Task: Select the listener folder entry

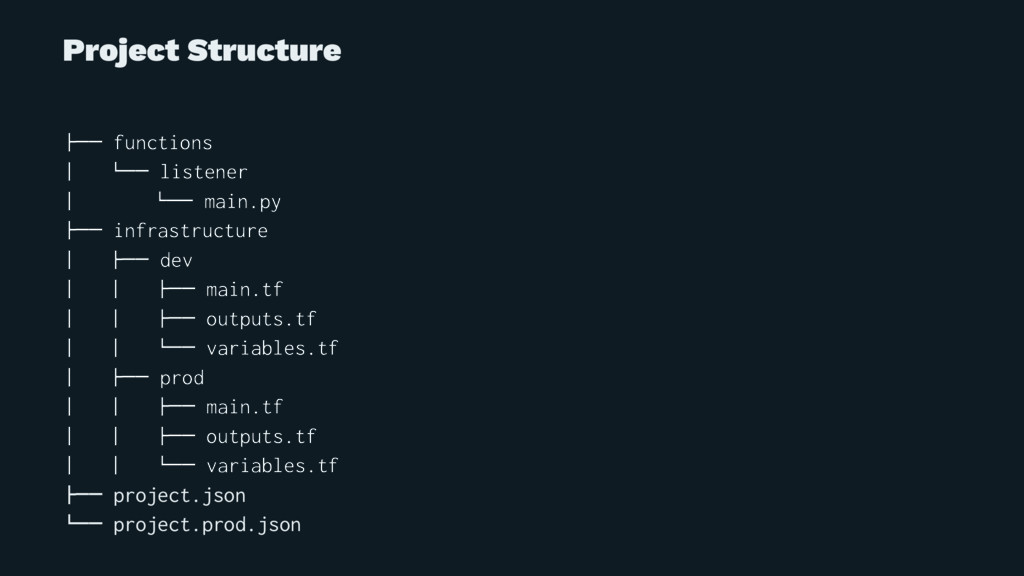Action: (204, 172)
